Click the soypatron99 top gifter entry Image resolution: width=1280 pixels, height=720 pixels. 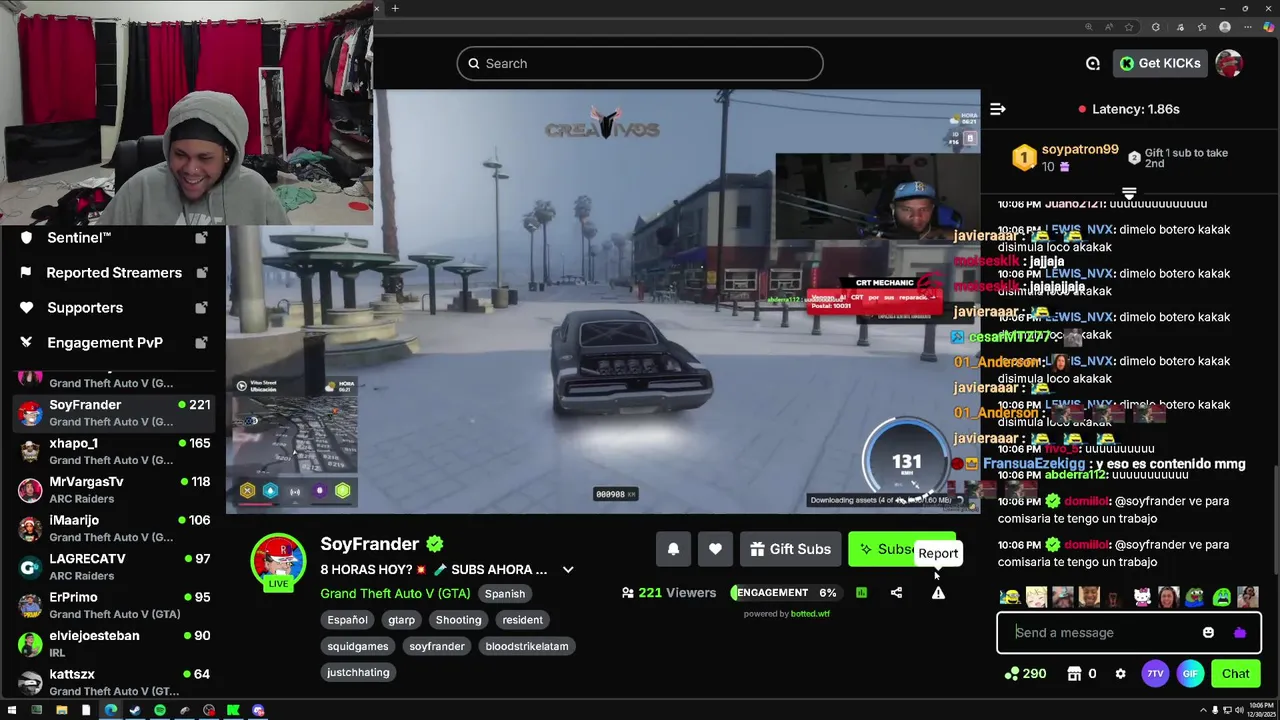point(1066,157)
